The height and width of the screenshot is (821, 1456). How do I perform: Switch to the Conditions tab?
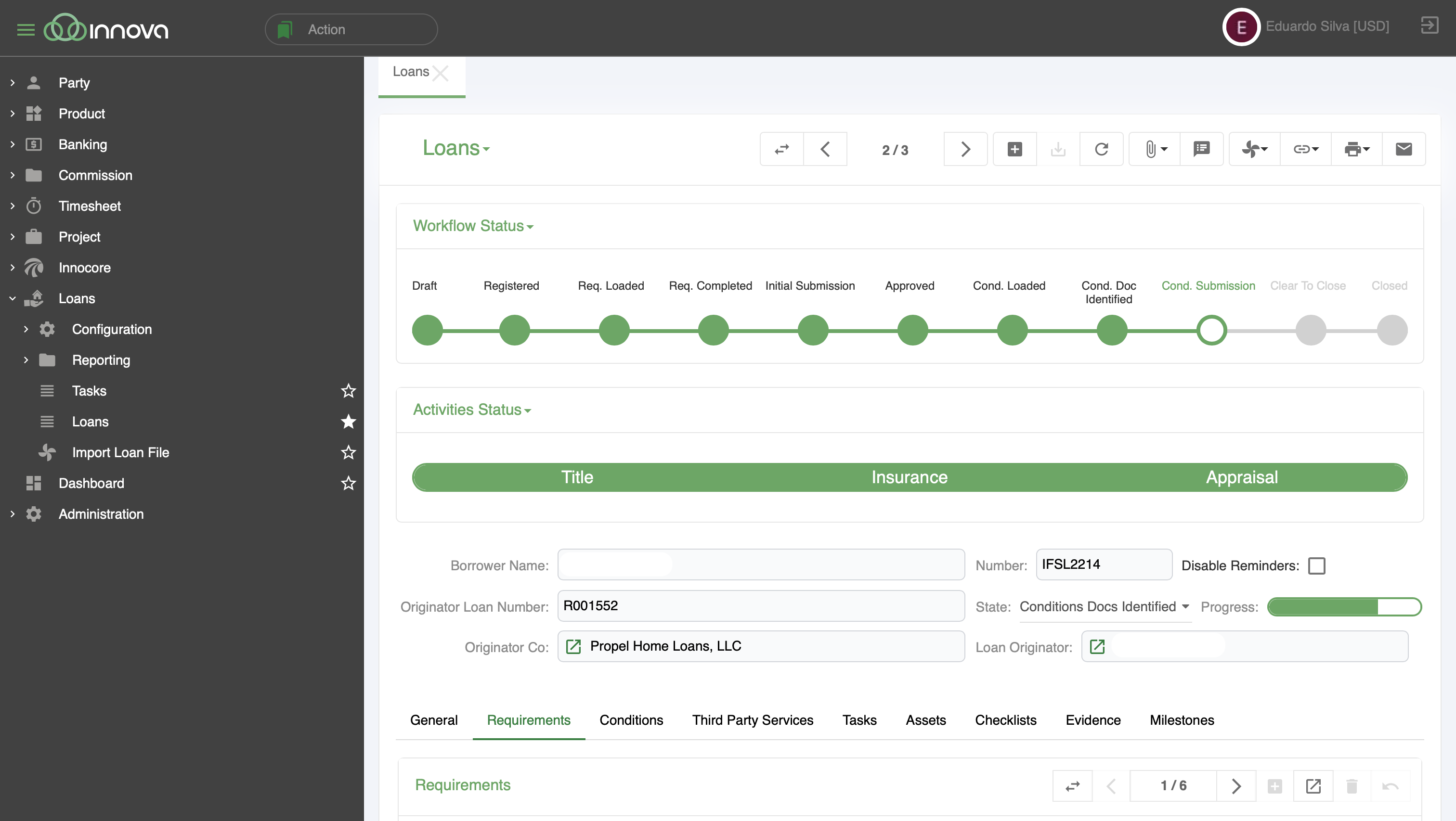(631, 720)
